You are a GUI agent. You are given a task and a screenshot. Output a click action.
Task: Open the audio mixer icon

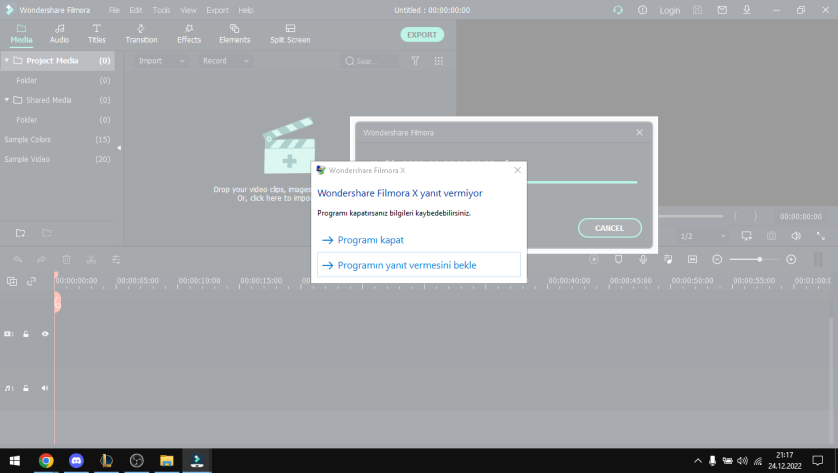[668, 259]
